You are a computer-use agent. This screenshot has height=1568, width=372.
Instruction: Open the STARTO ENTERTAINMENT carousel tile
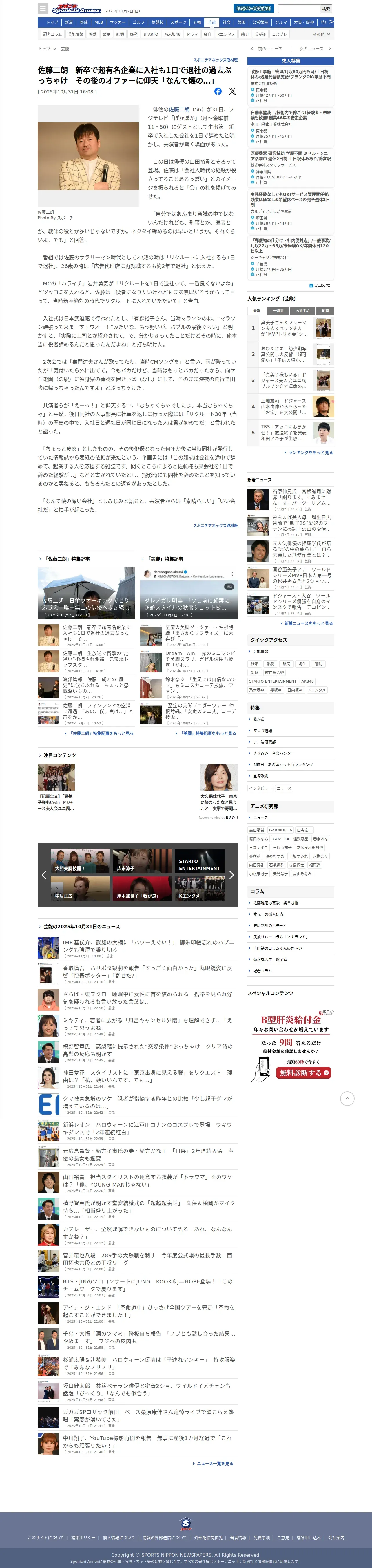coord(199,861)
